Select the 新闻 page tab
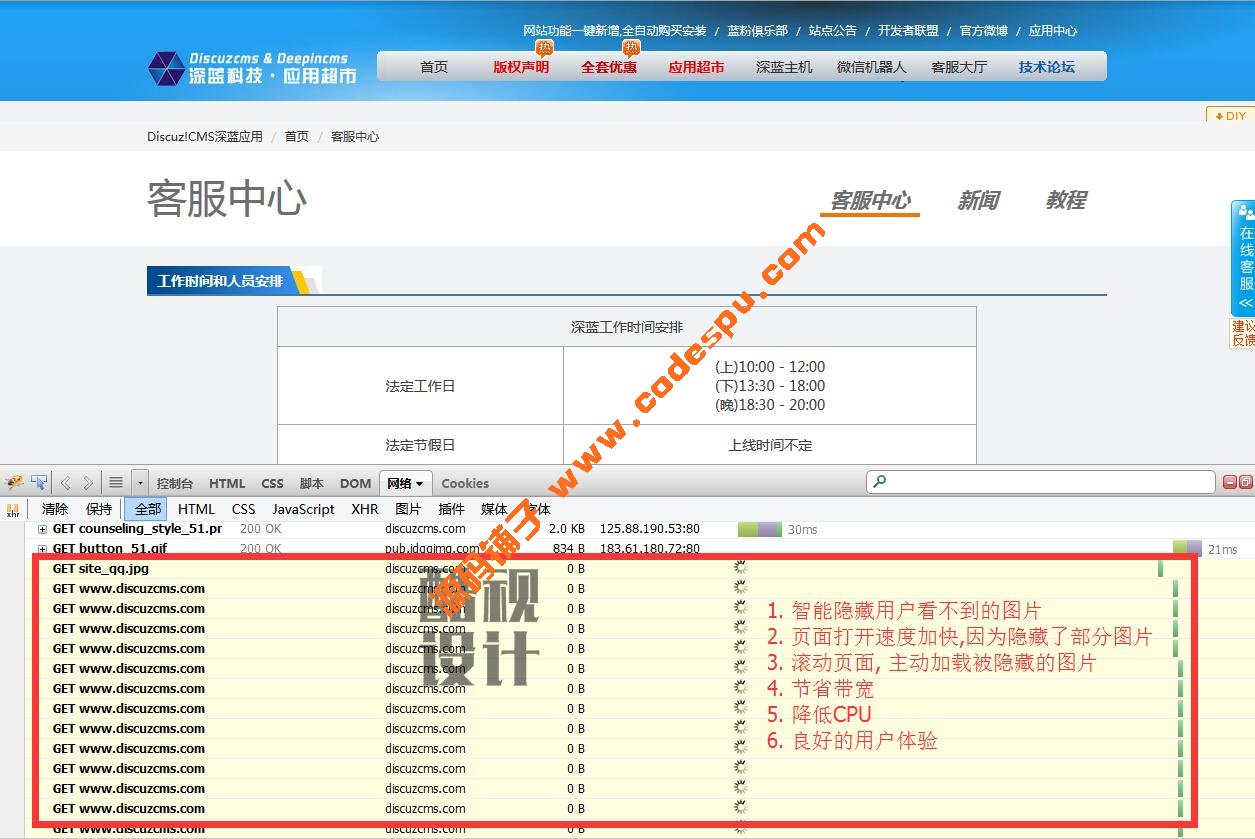The height and width of the screenshot is (839, 1255). 978,201
